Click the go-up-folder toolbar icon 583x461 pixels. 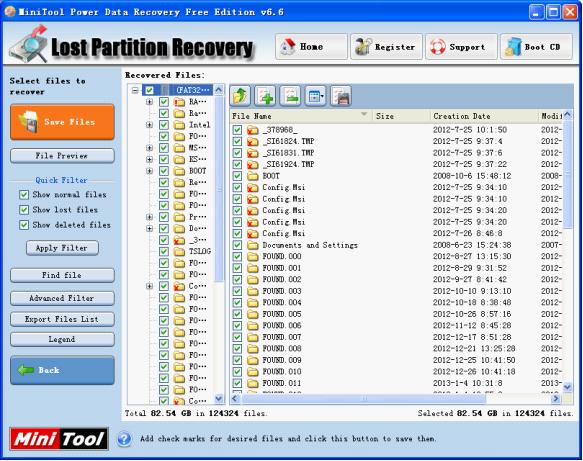240,96
